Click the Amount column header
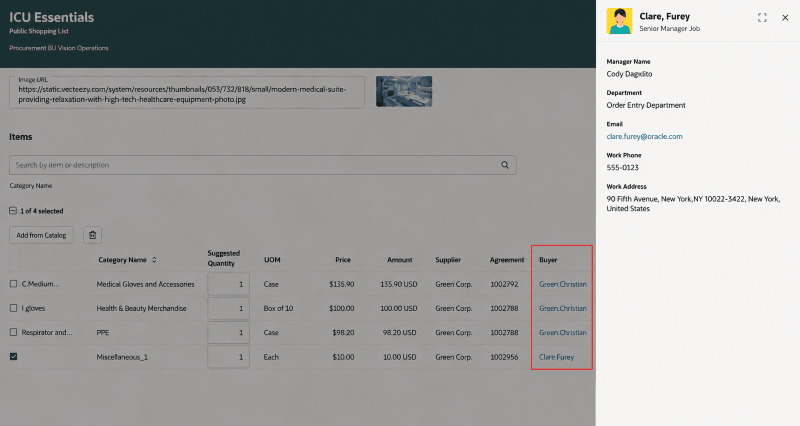This screenshot has height=426, width=800. (399, 260)
